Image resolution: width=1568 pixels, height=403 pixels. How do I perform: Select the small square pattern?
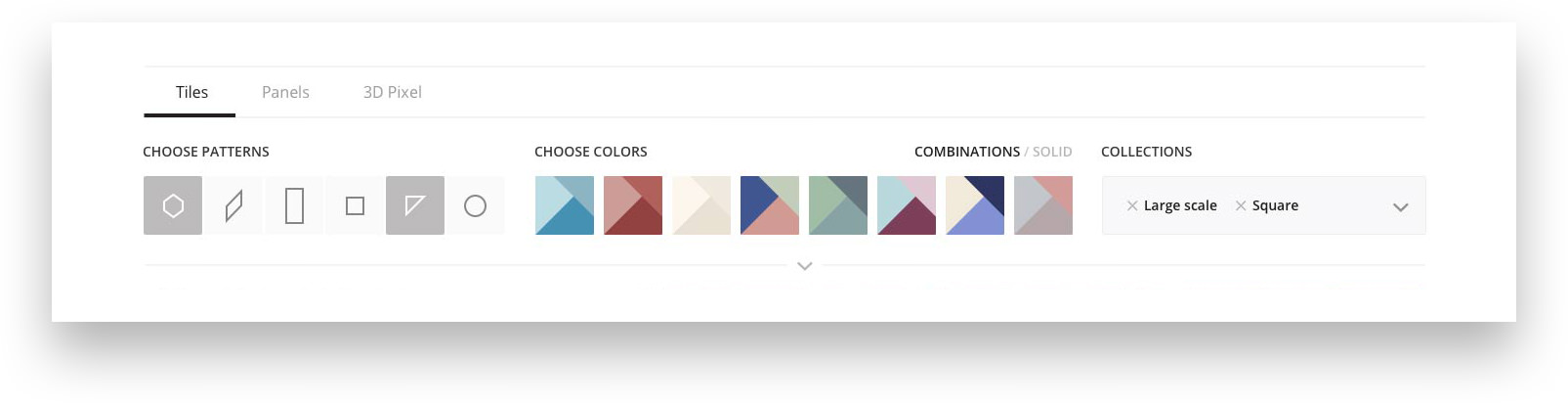pos(355,205)
